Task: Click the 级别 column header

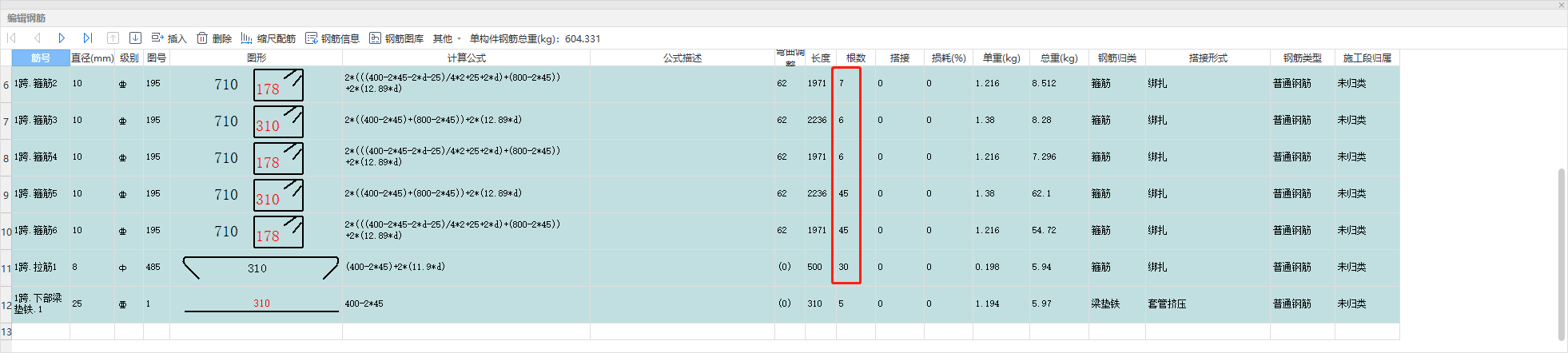Action: [x=129, y=58]
